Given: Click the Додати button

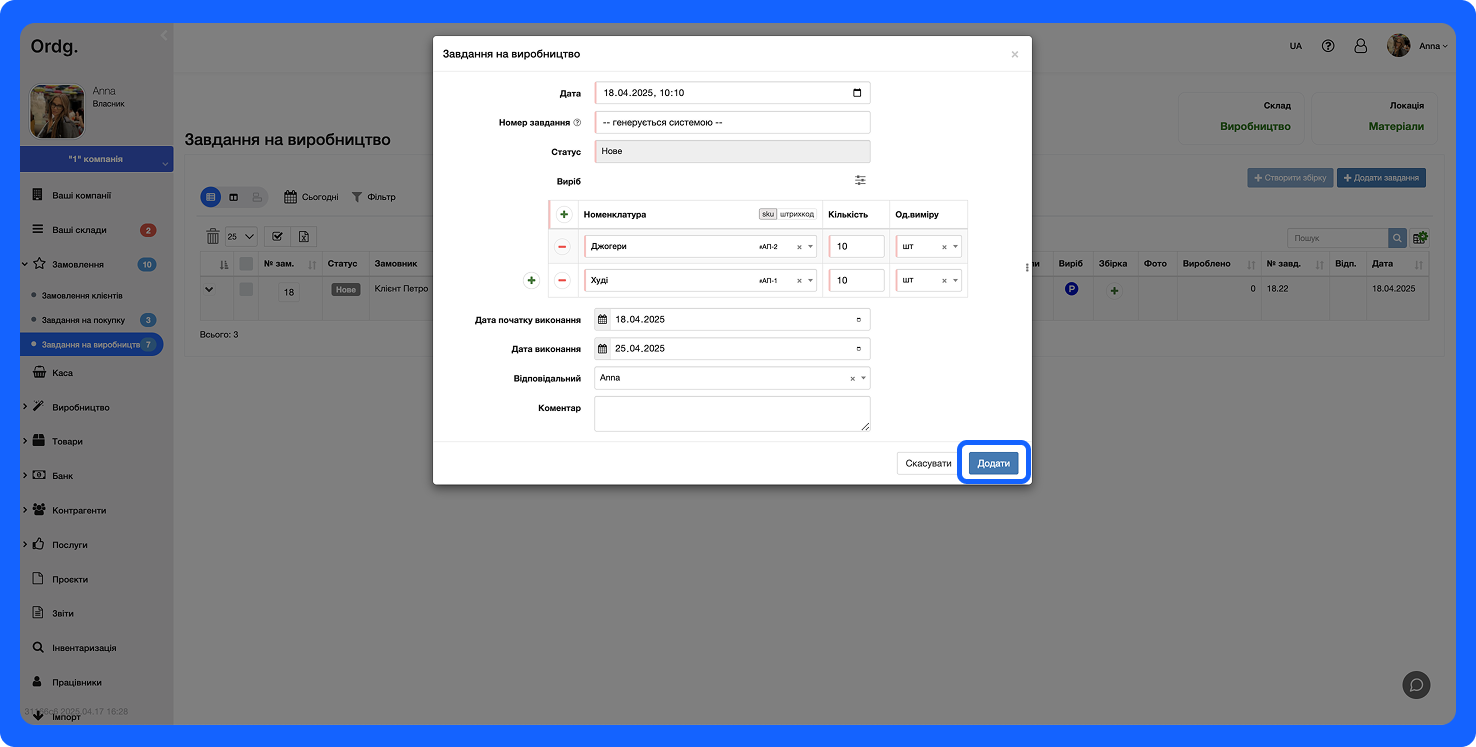Looking at the screenshot, I should tap(993, 463).
